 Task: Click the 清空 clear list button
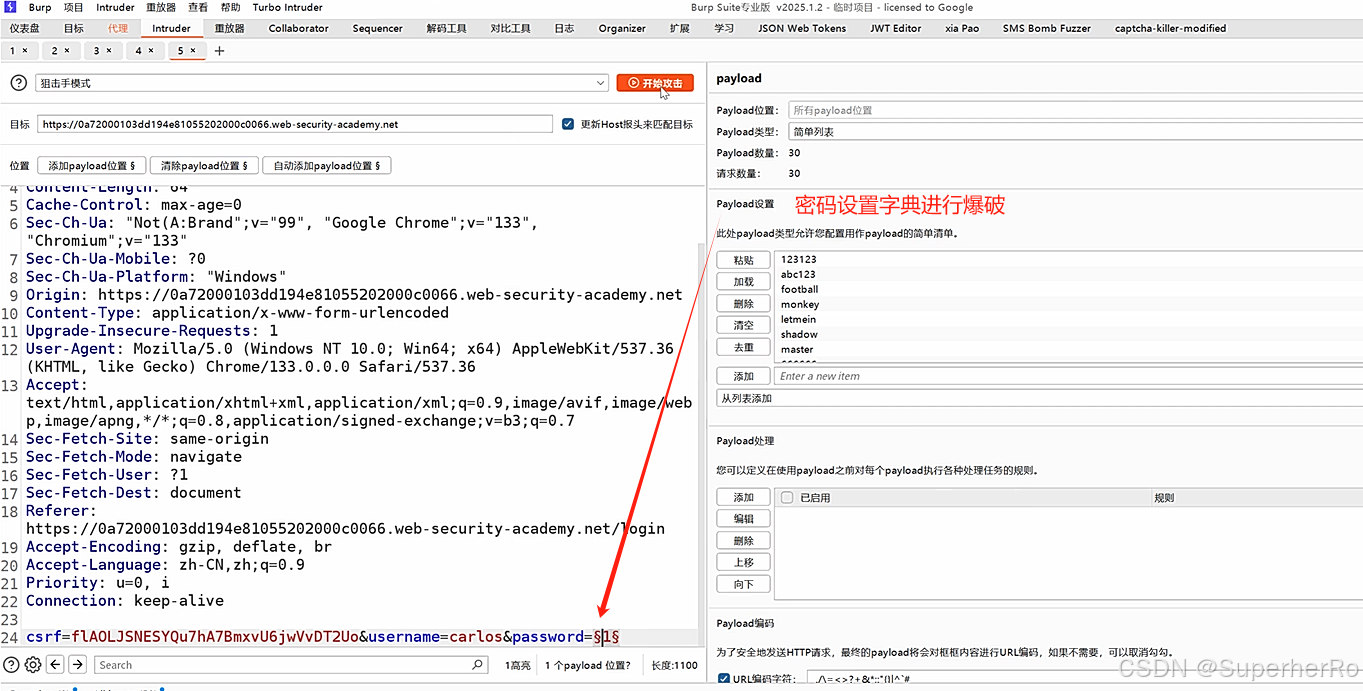pyautogui.click(x=744, y=326)
